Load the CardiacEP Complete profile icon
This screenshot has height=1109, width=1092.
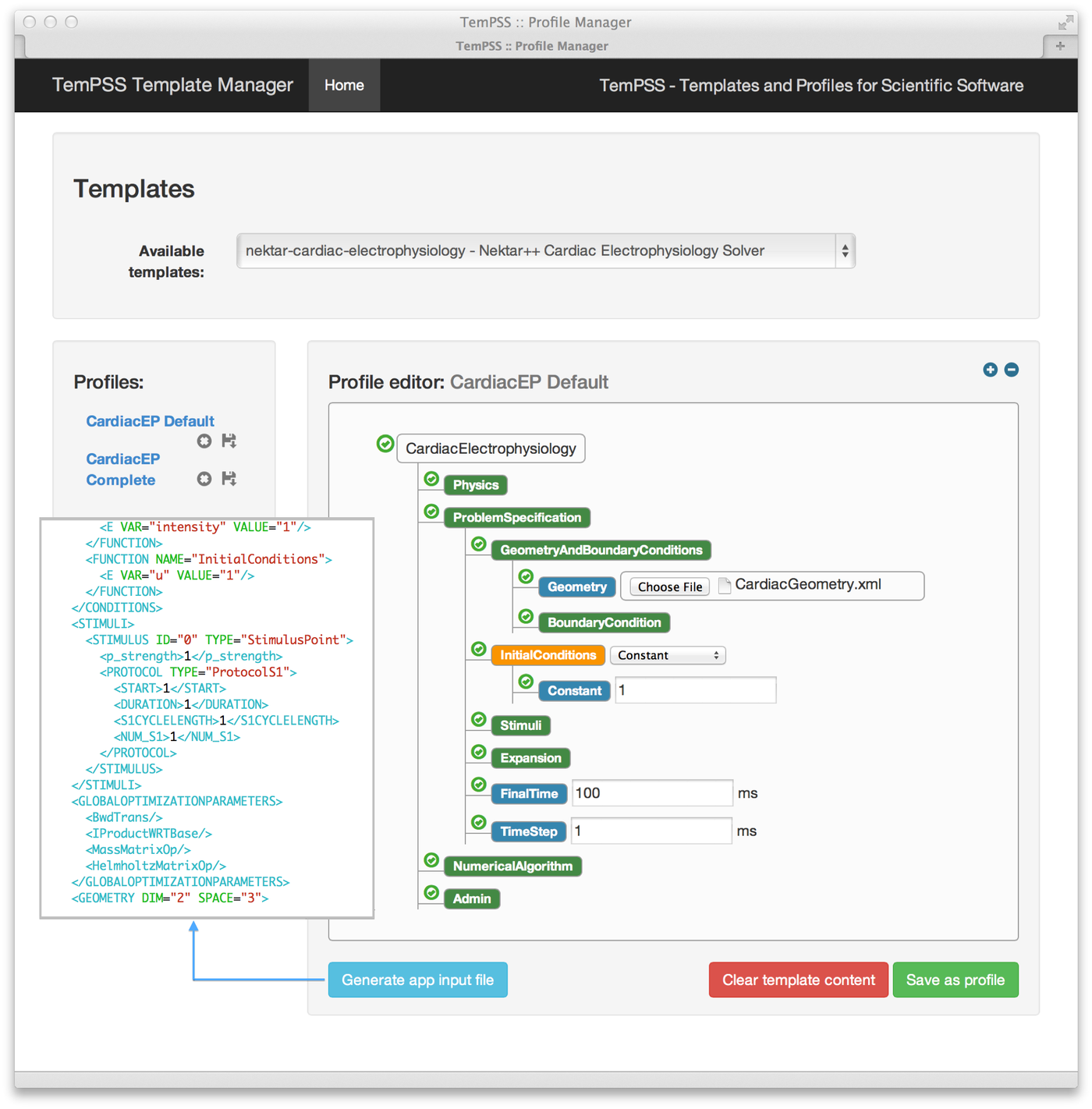pyautogui.click(x=229, y=479)
